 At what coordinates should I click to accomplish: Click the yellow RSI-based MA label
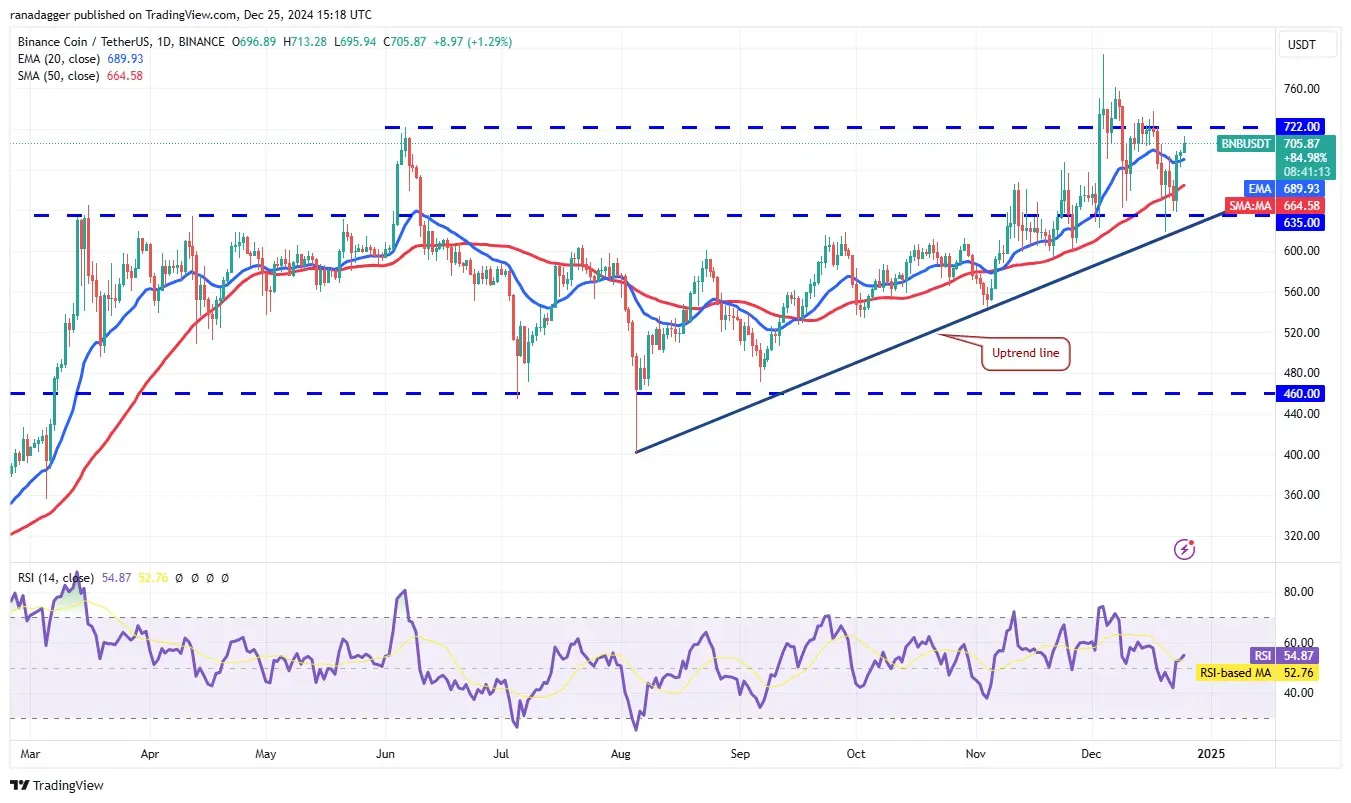[x=1235, y=673]
